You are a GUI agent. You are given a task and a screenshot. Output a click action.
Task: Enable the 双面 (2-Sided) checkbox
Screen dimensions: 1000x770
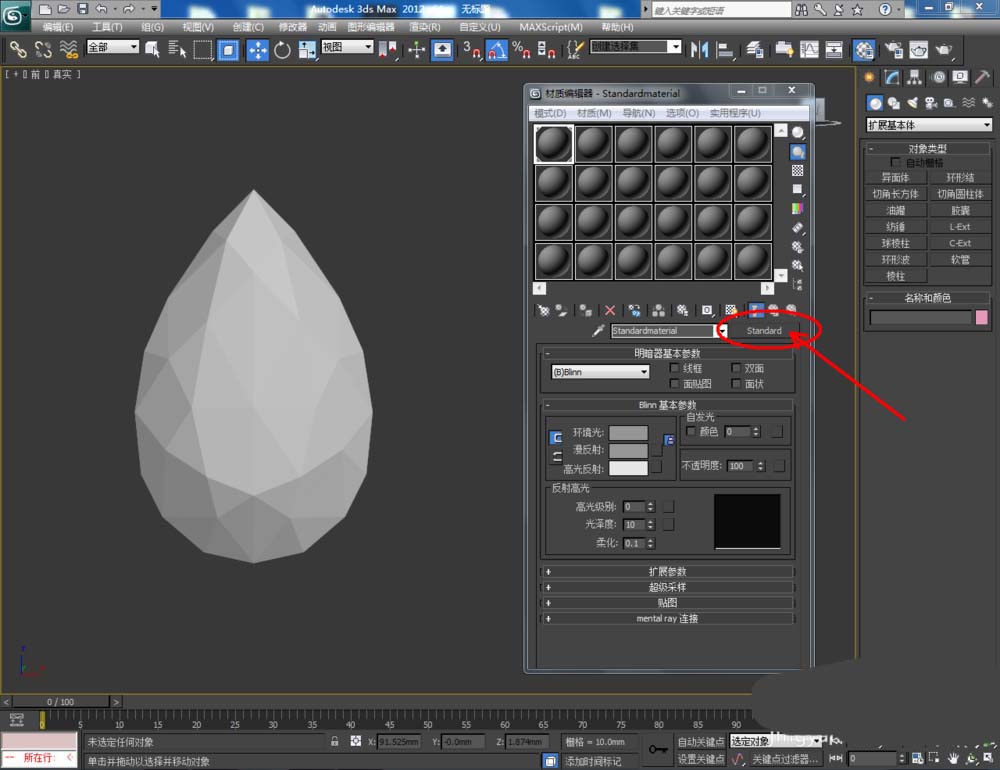point(736,369)
